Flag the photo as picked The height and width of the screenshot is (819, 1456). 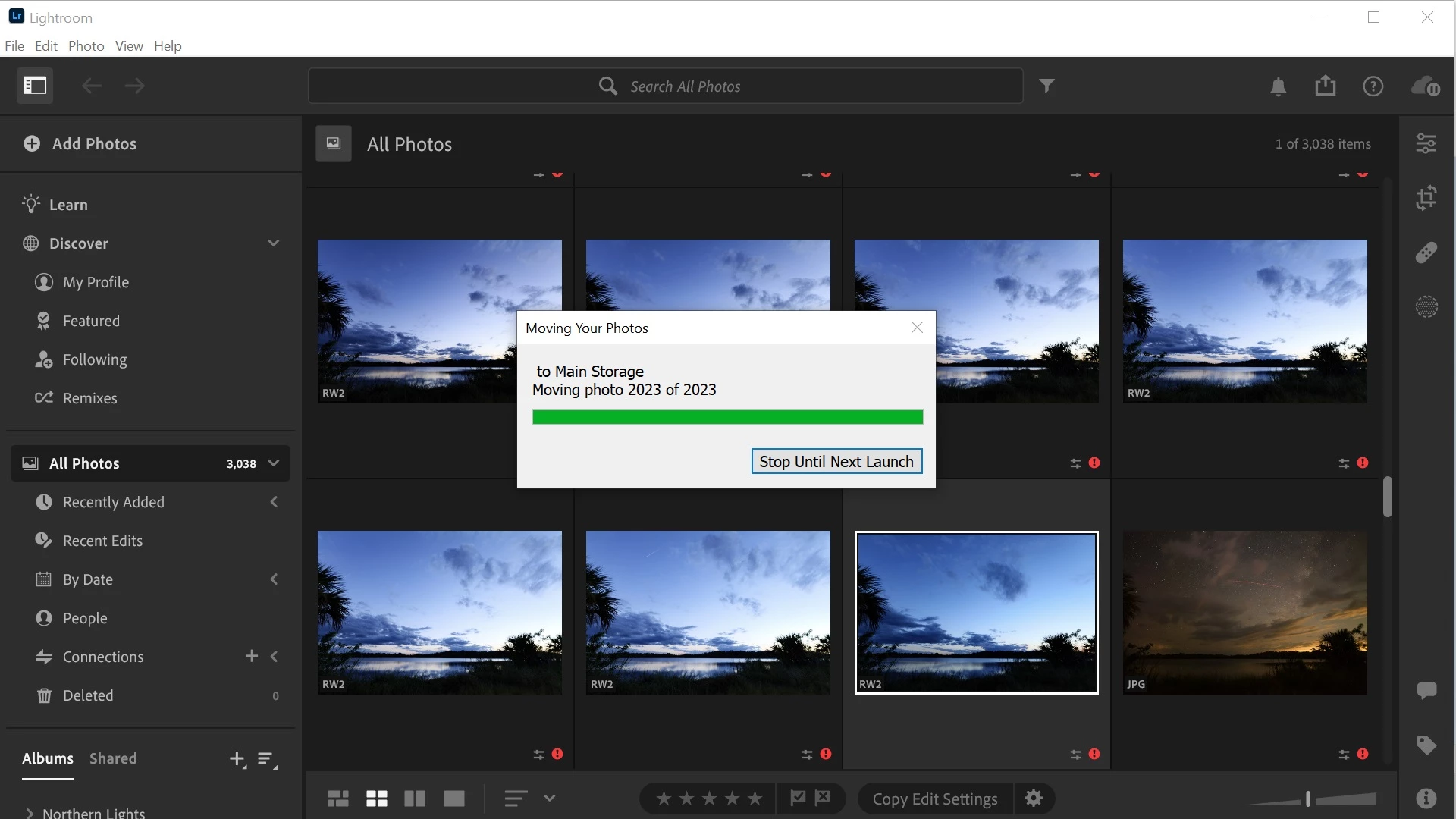798,798
